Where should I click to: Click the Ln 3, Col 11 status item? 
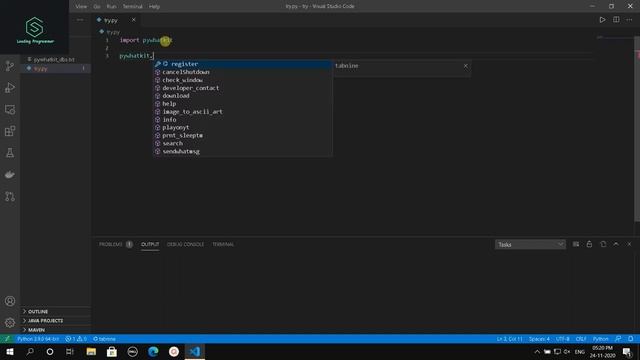pyautogui.click(x=509, y=339)
